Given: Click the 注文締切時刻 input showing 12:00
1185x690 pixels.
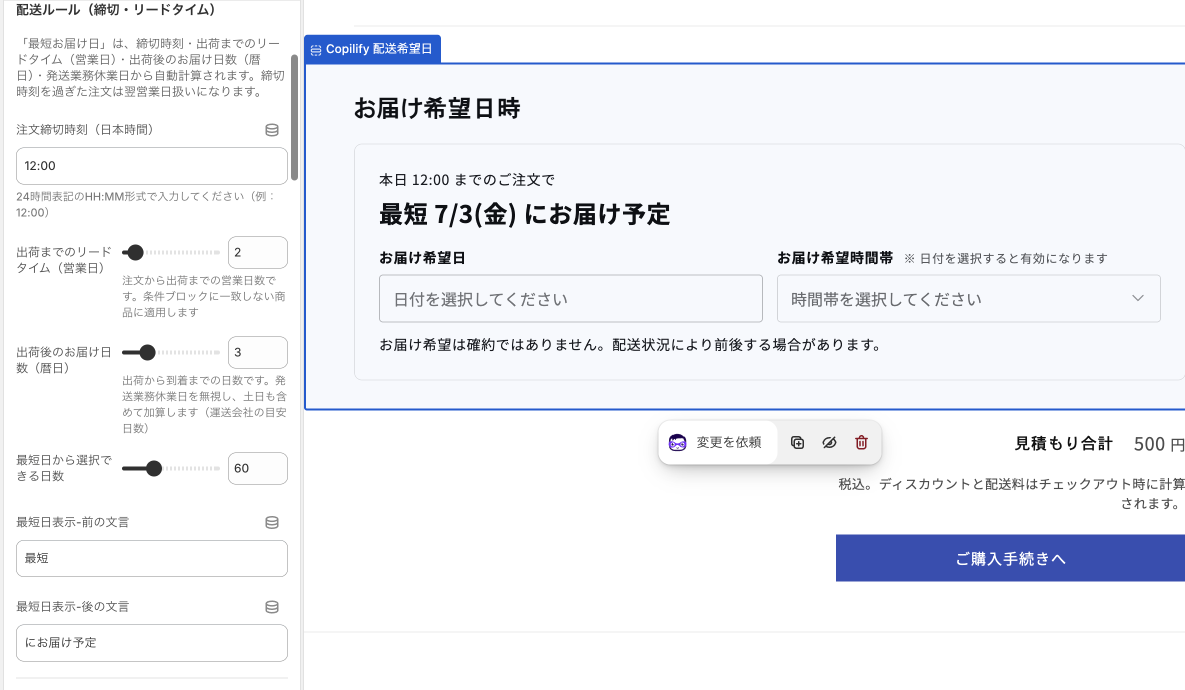Looking at the screenshot, I should (151, 166).
